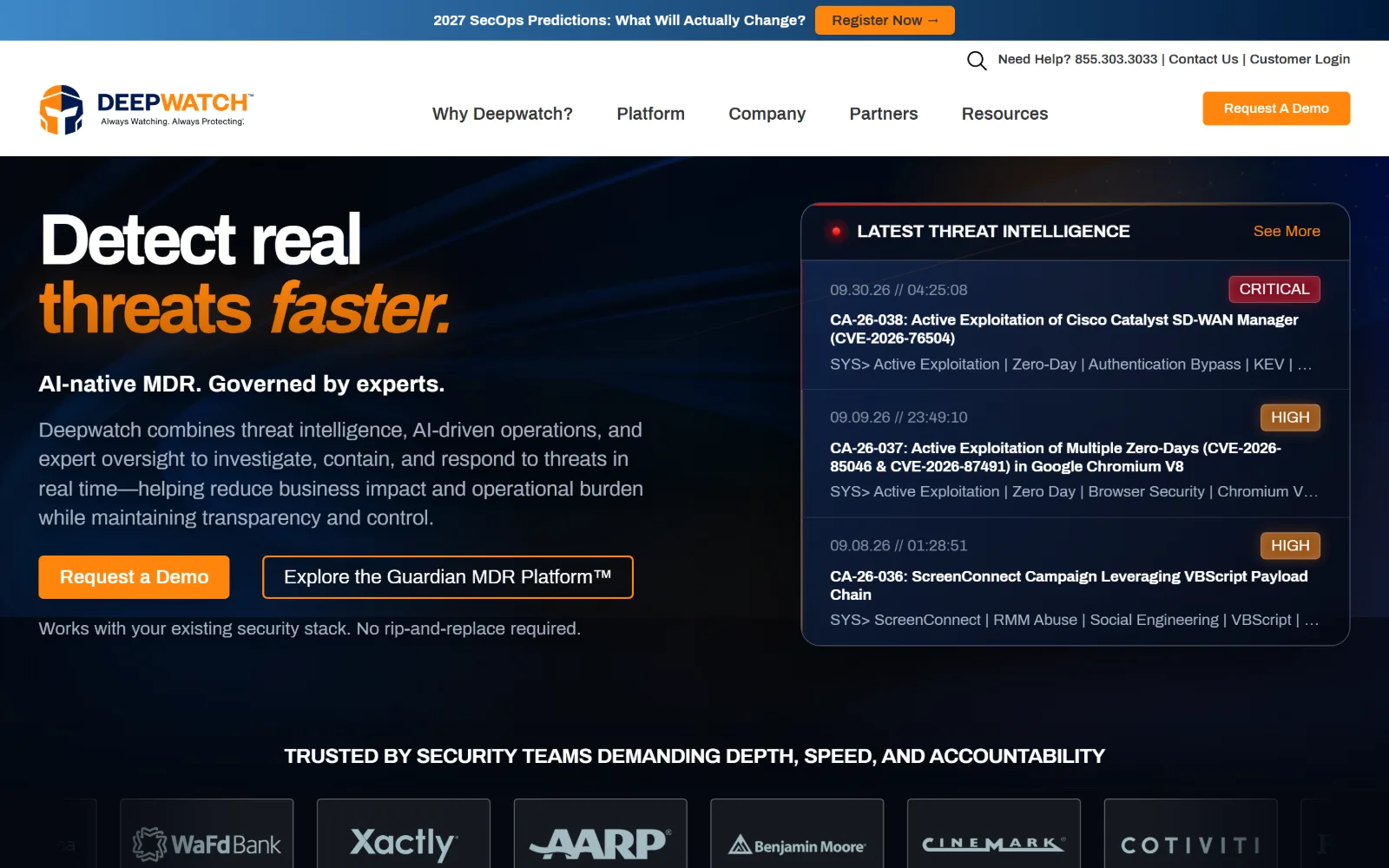1389x868 pixels.
Task: Click See More in threat intelligence
Action: [1287, 231]
